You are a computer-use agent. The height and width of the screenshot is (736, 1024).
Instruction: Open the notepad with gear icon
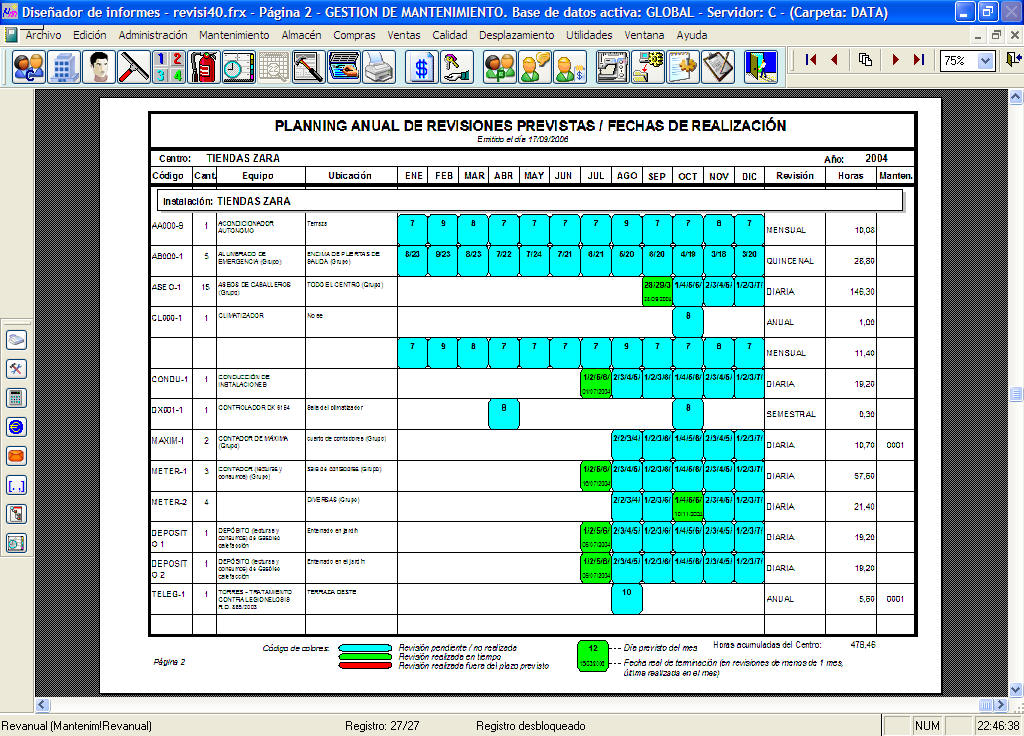click(x=683, y=67)
